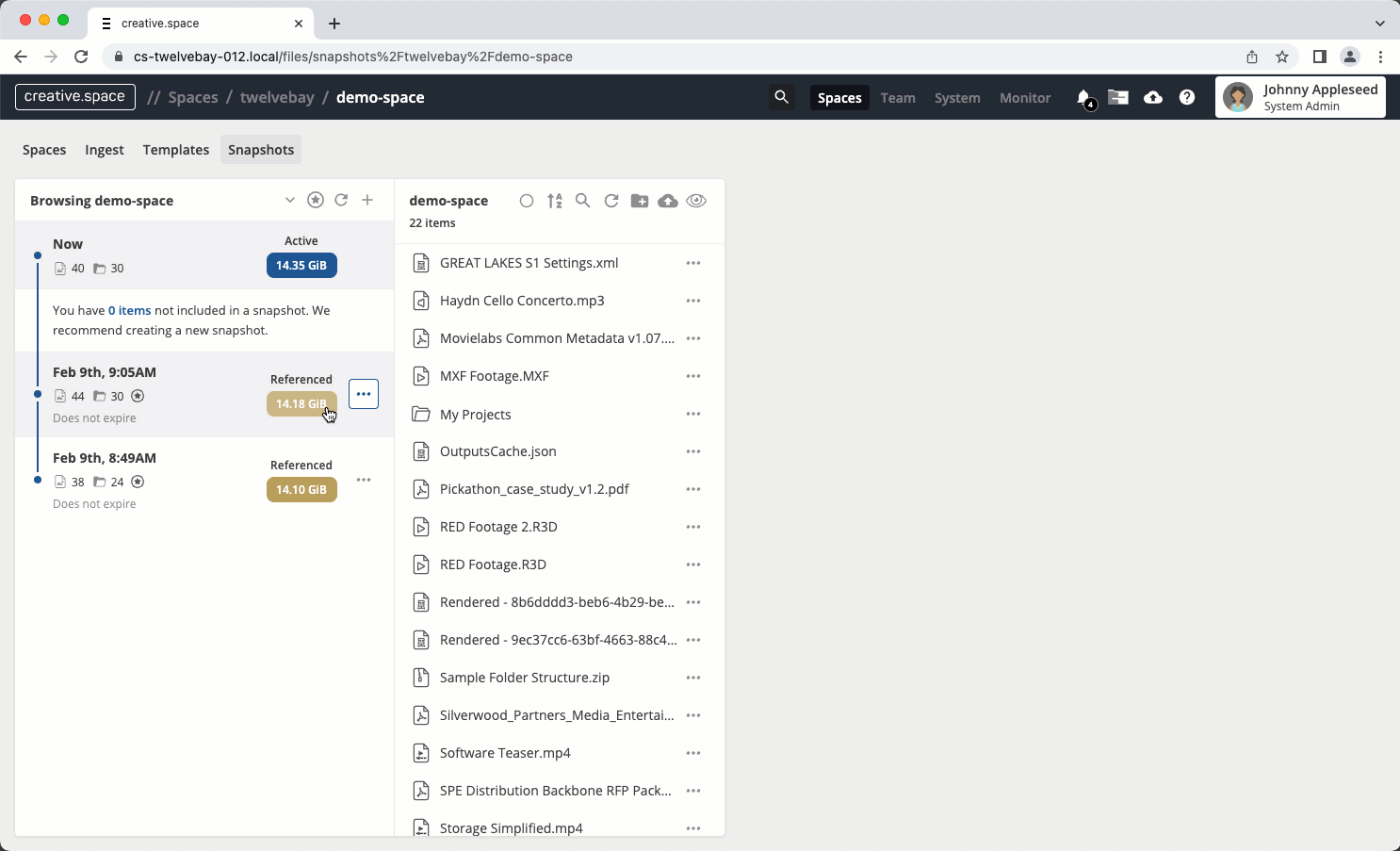Open the Johnny Appleseed user menu
The height and width of the screenshot is (851, 1400).
tap(1300, 97)
